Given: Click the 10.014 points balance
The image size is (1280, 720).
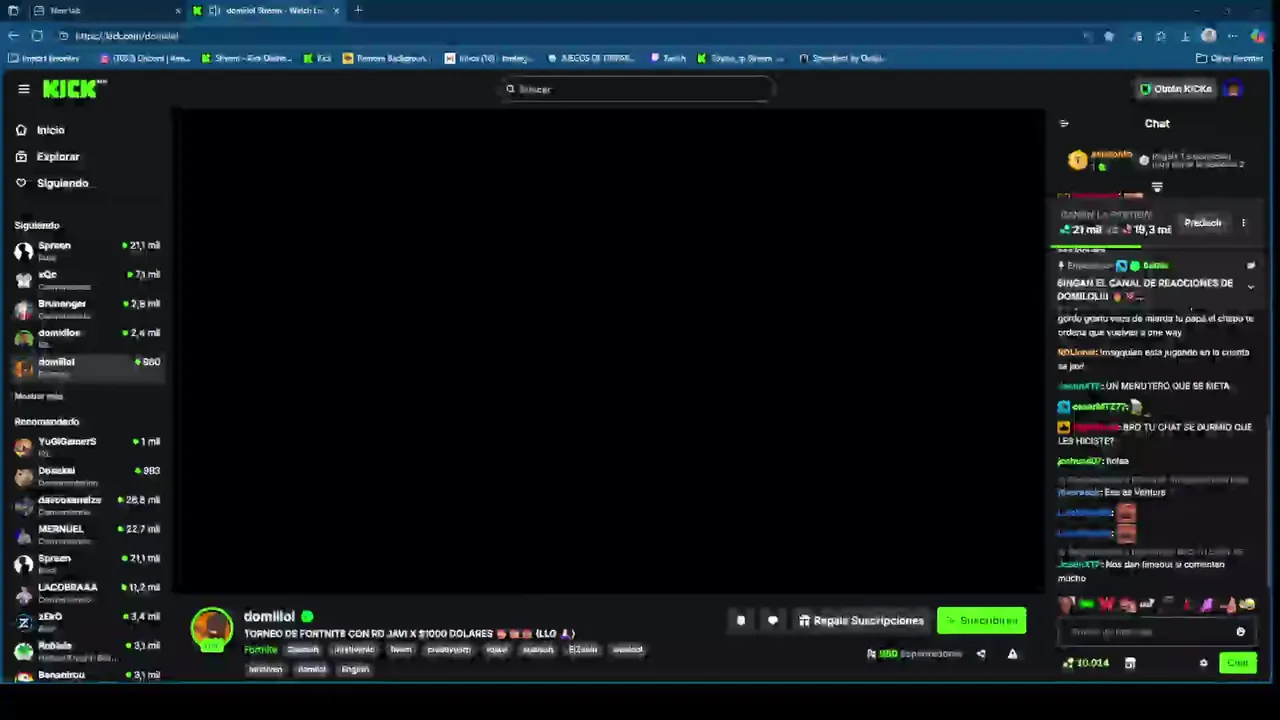Looking at the screenshot, I should pos(1086,663).
